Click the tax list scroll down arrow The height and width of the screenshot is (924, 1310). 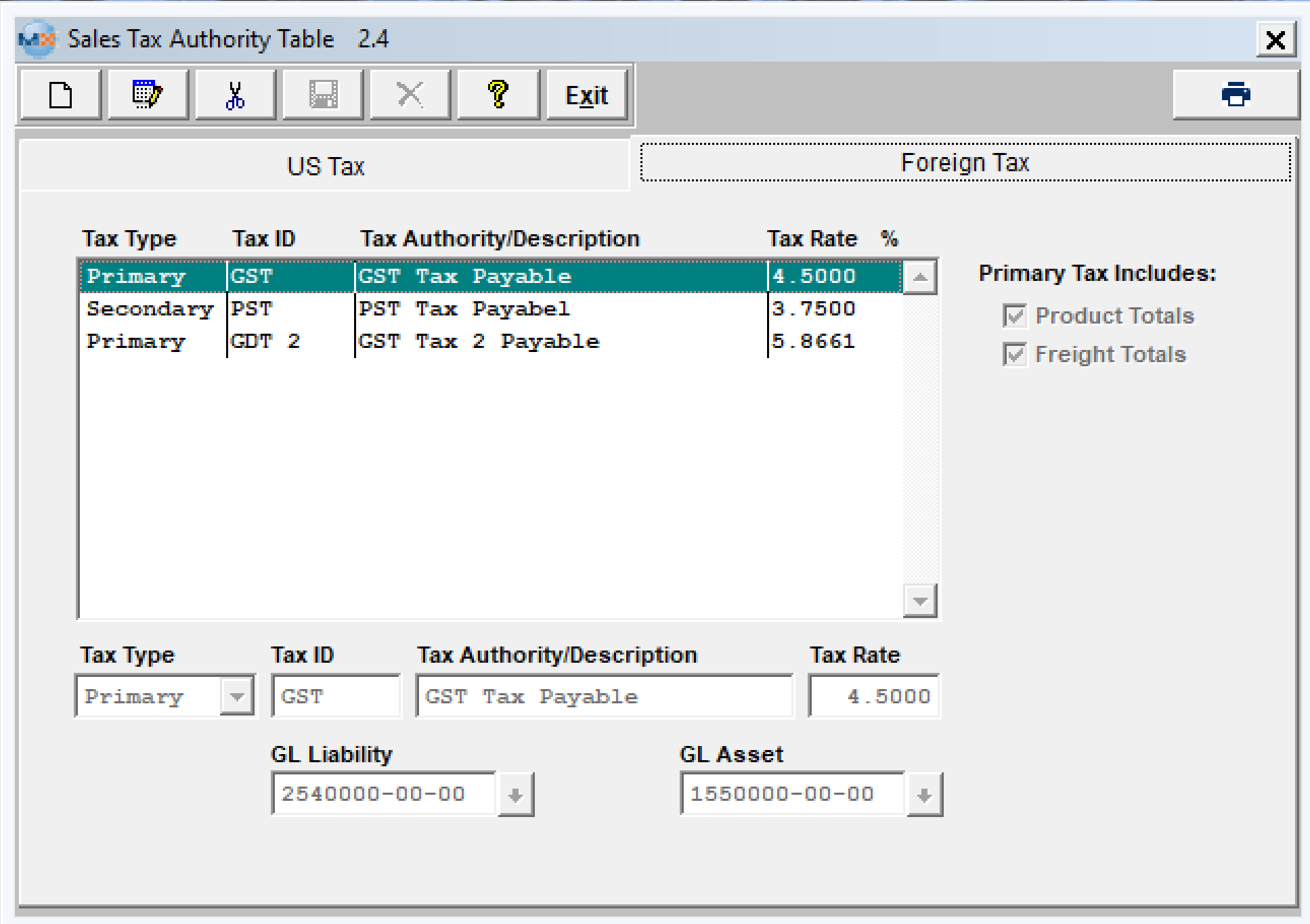tap(920, 601)
